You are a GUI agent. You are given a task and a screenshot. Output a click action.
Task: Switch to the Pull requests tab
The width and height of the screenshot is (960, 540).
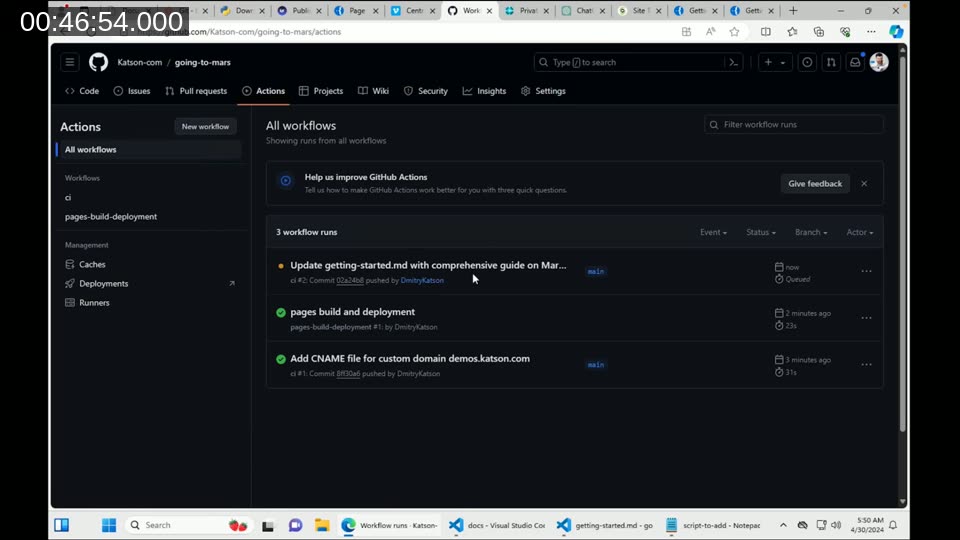click(x=196, y=91)
